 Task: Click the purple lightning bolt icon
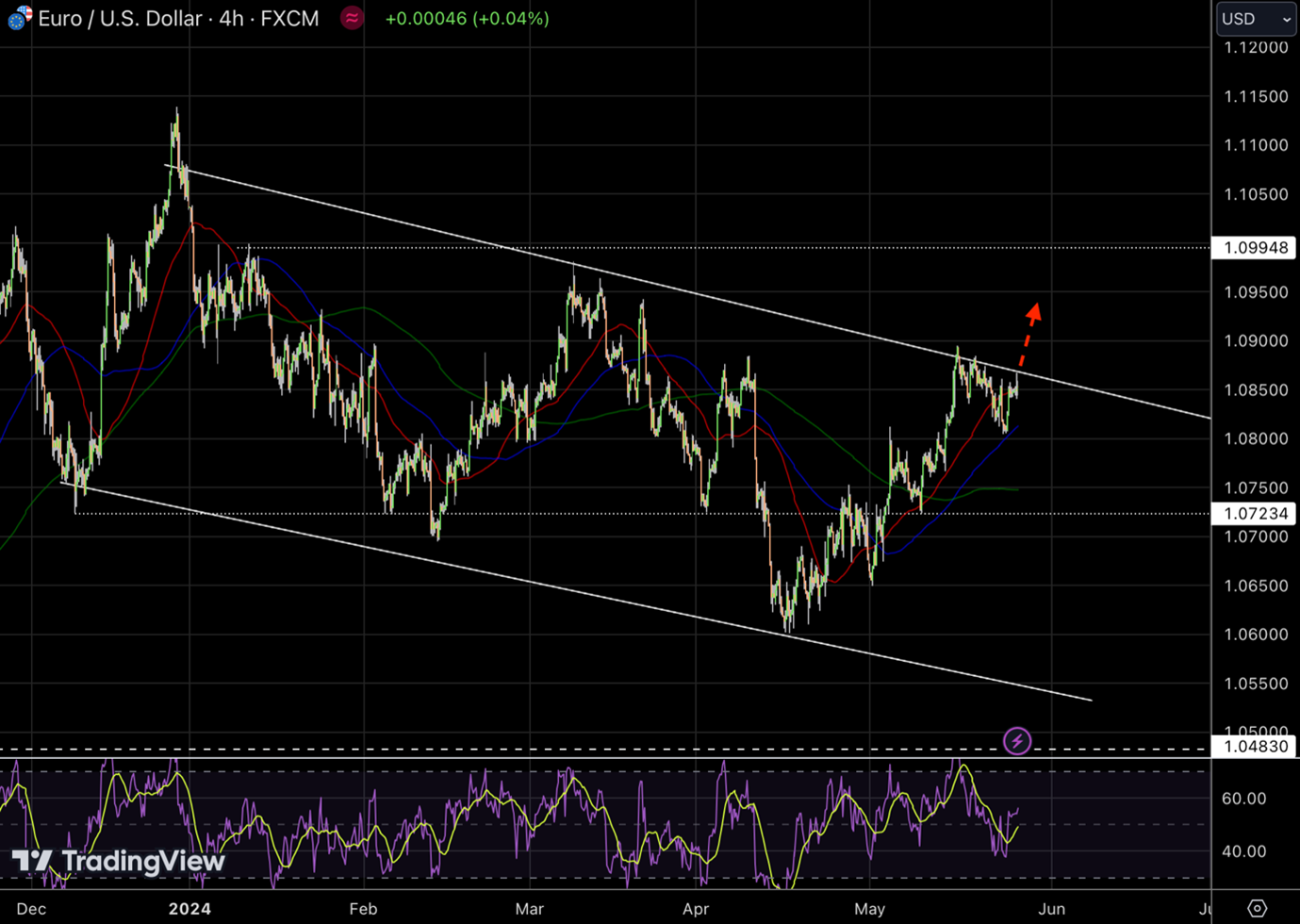(1017, 741)
